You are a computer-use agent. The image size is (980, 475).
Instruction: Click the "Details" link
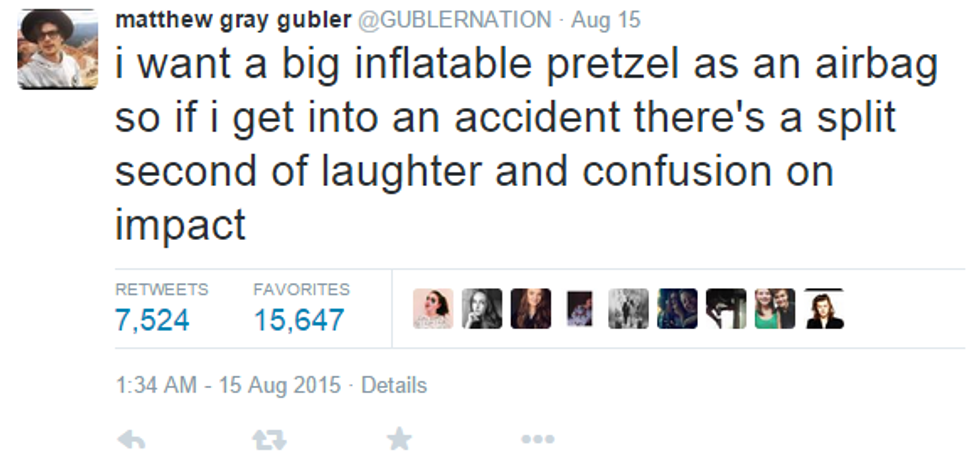[x=393, y=385]
